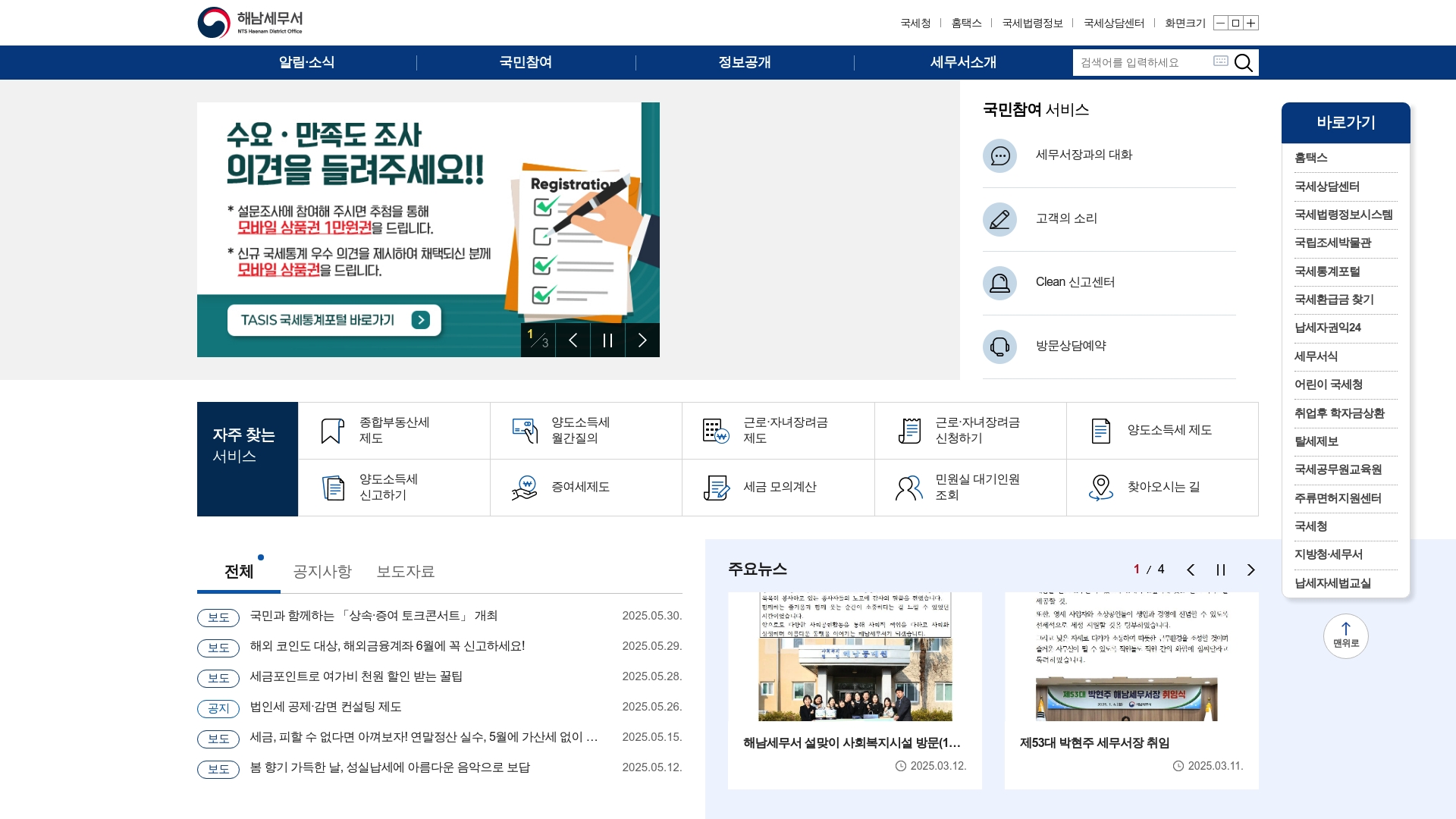This screenshot has height=819, width=1456.
Task: Pause the banner slideshow
Action: coord(607,340)
